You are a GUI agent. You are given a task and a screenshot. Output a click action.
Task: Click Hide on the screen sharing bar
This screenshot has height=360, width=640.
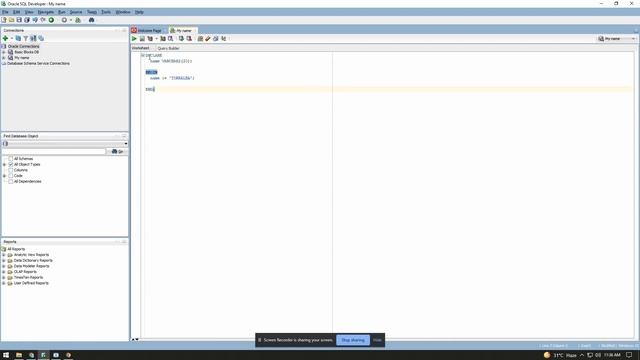[x=377, y=340]
